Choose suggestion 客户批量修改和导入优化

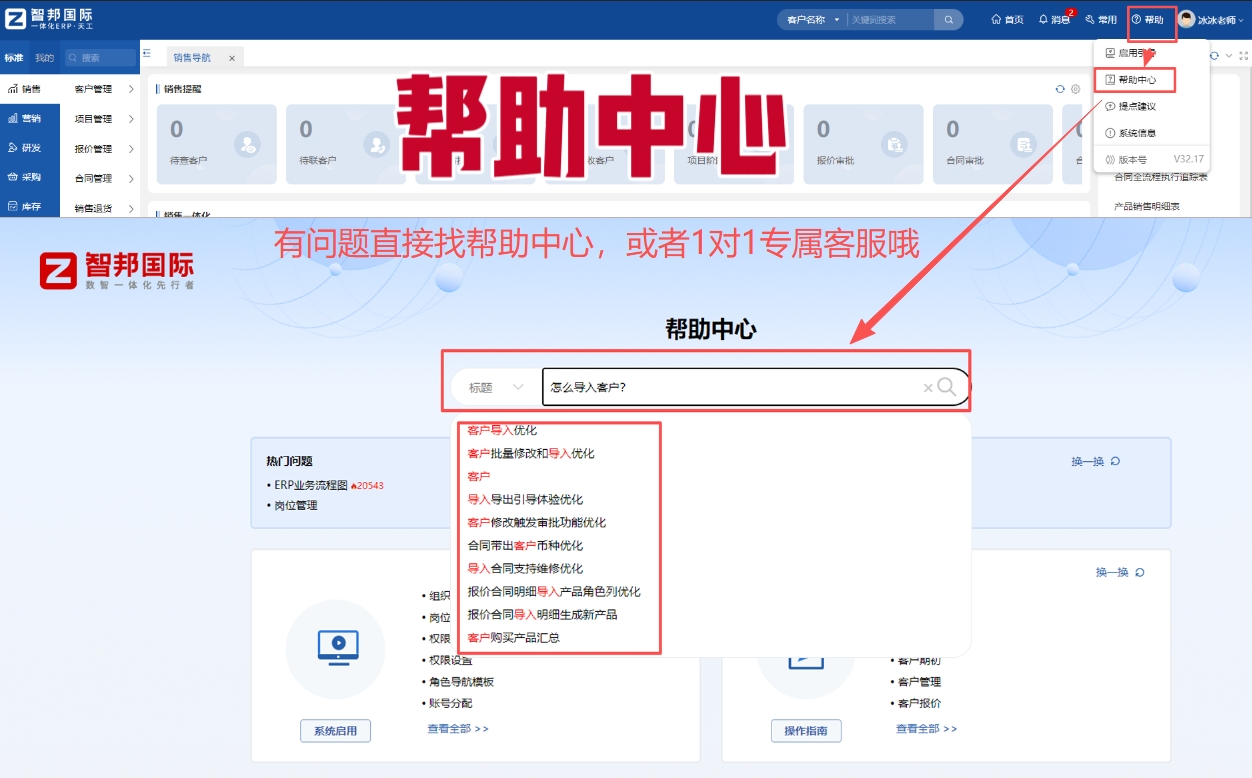[531, 453]
